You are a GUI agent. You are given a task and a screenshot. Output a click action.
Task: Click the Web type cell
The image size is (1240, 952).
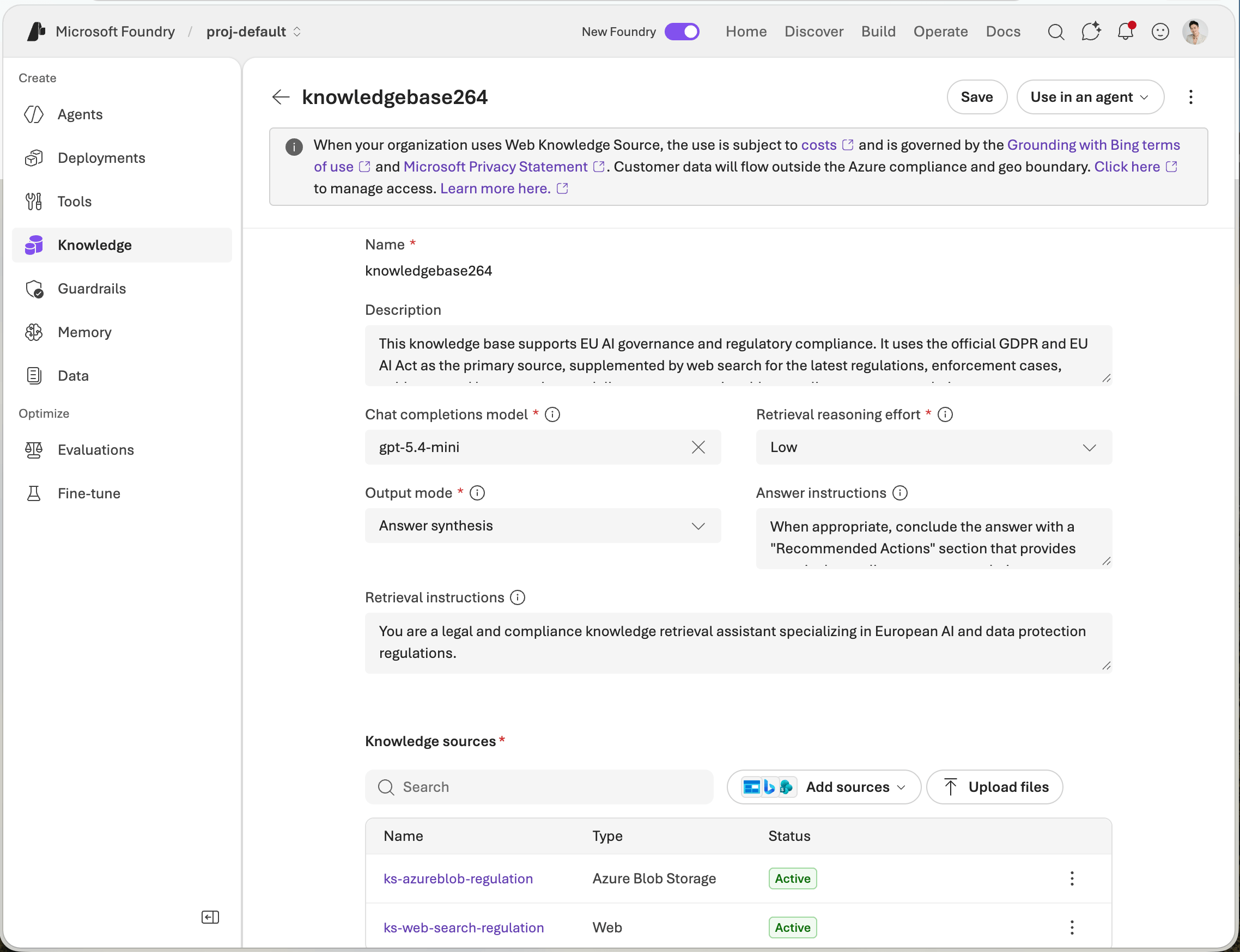tap(607, 927)
